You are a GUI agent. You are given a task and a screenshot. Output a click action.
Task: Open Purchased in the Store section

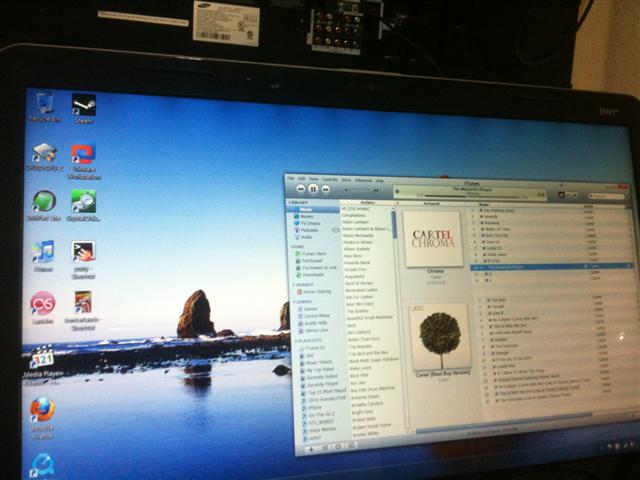click(x=309, y=260)
